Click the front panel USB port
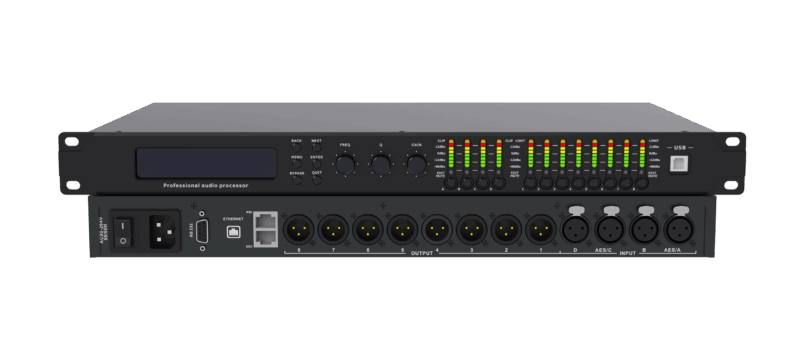 click(x=679, y=164)
